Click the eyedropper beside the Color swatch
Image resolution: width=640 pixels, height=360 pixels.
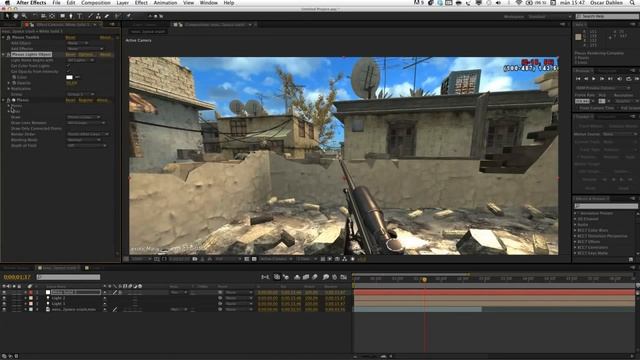click(77, 77)
